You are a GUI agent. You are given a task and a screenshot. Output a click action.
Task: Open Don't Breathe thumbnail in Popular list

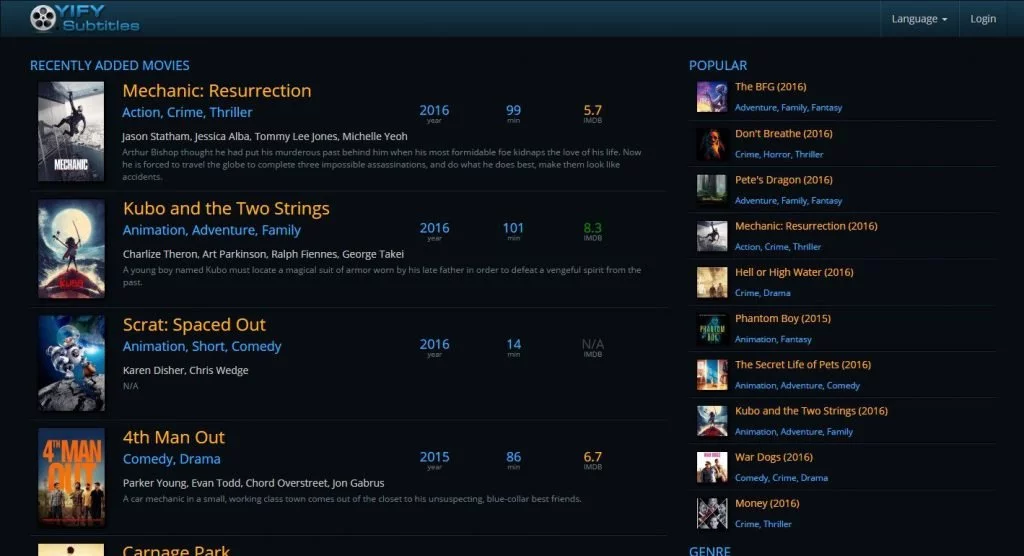[711, 143]
